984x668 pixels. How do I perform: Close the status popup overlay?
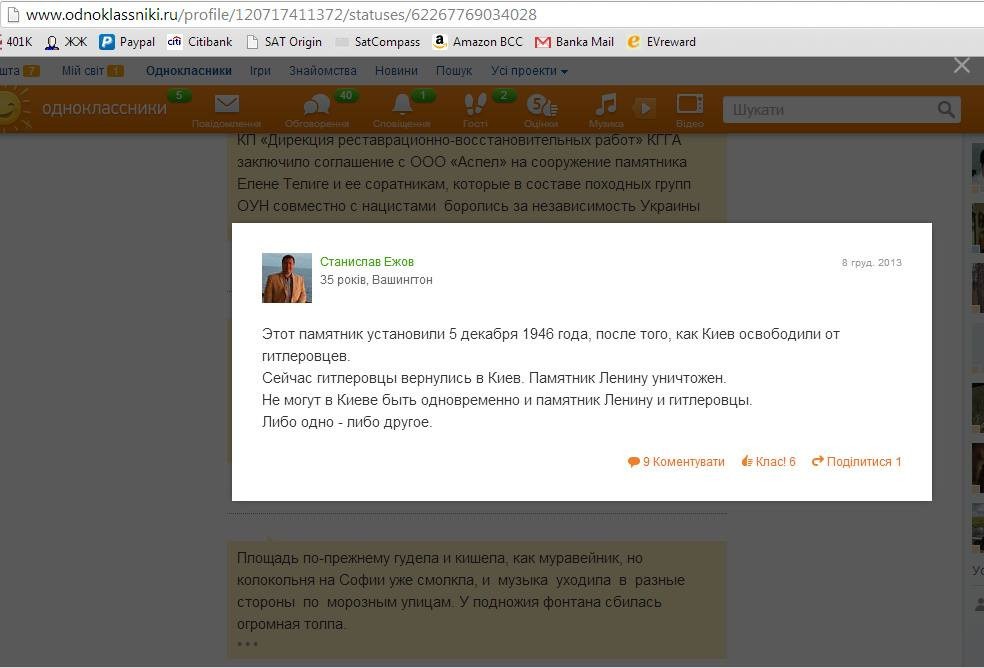(x=962, y=66)
